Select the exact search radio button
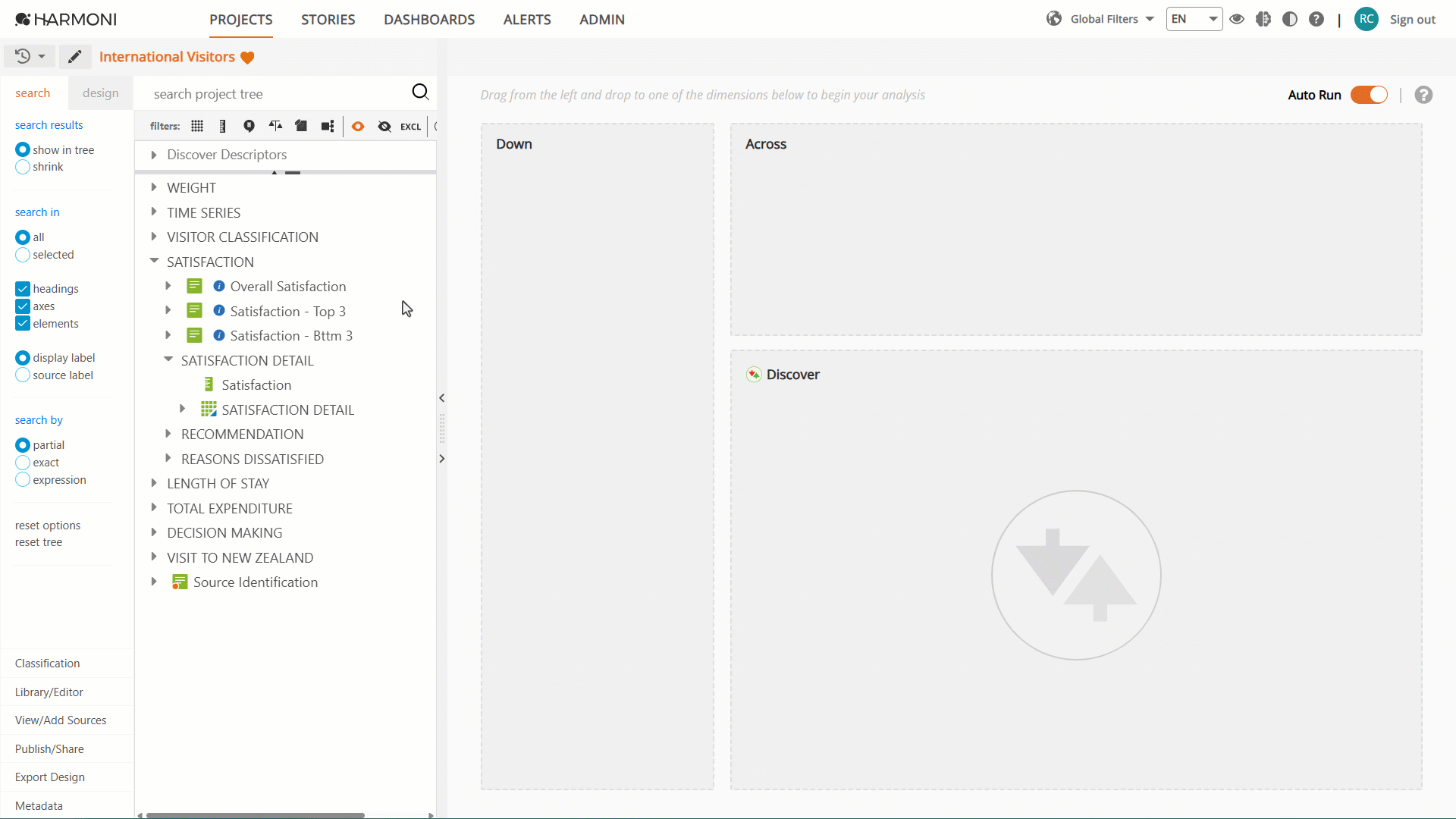Screen dimensions: 1456x819 coord(23,463)
